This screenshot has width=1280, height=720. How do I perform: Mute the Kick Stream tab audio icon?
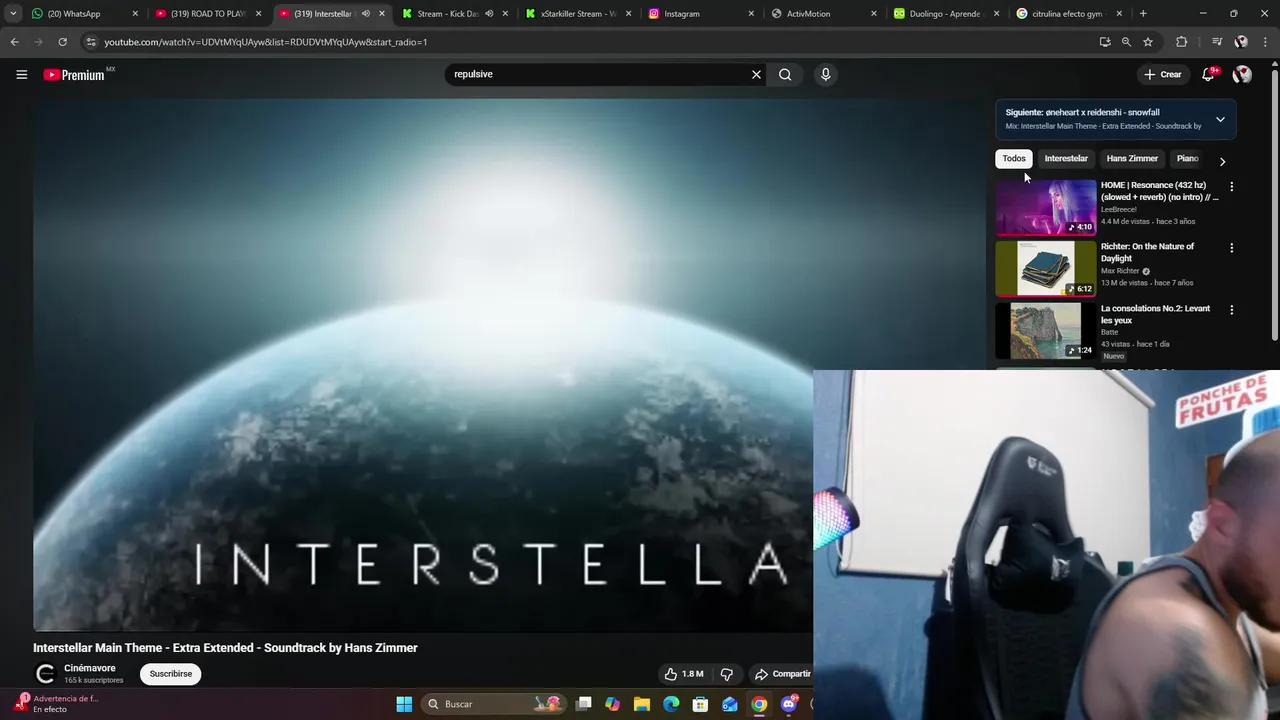(488, 14)
